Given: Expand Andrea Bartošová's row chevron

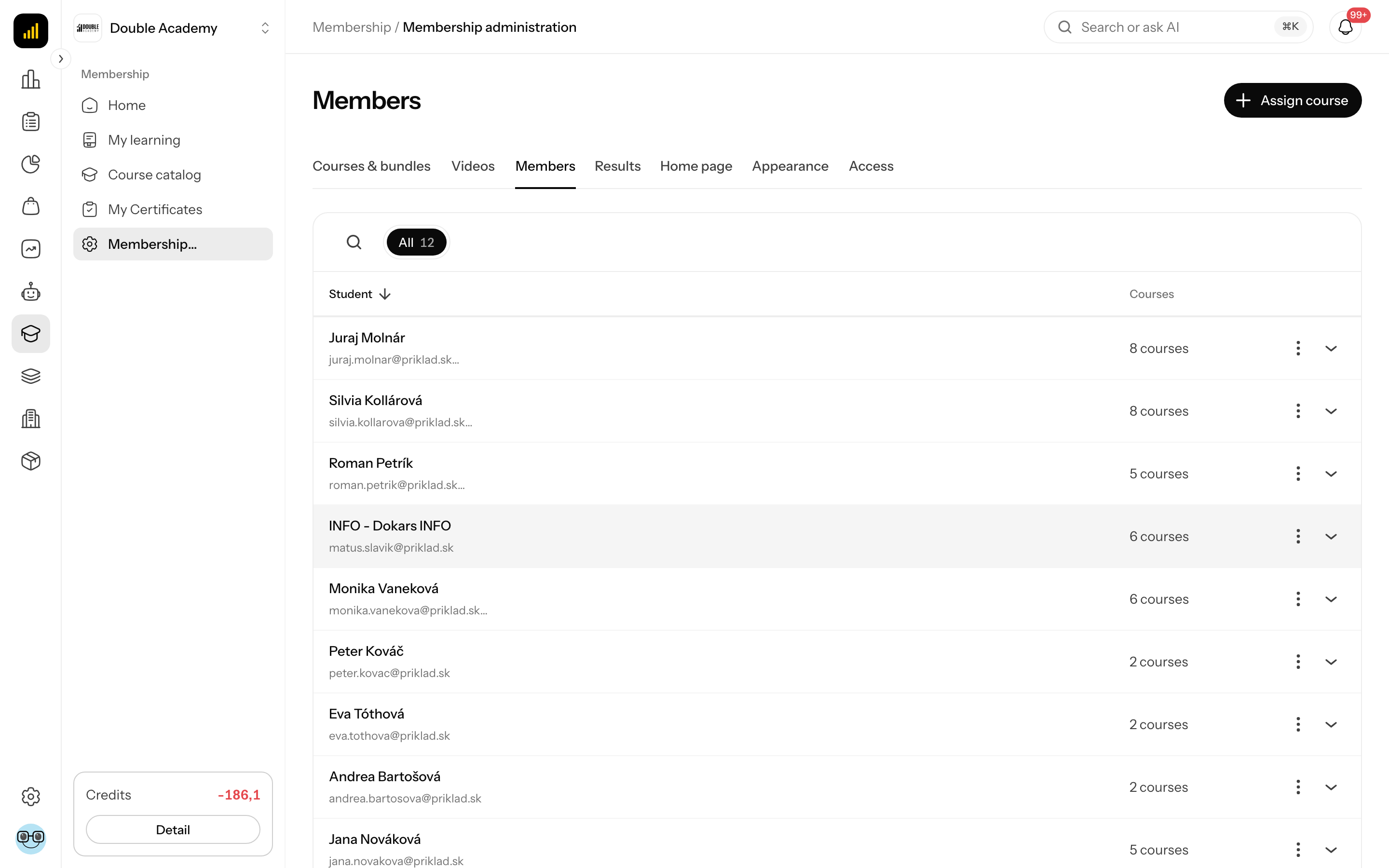Looking at the screenshot, I should click(1331, 787).
